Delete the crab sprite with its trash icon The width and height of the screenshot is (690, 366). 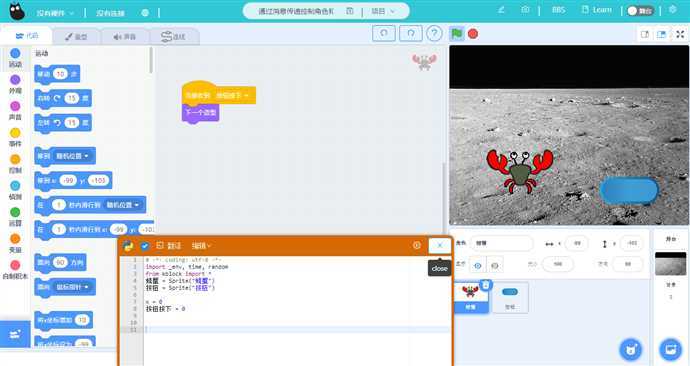pyautogui.click(x=485, y=285)
